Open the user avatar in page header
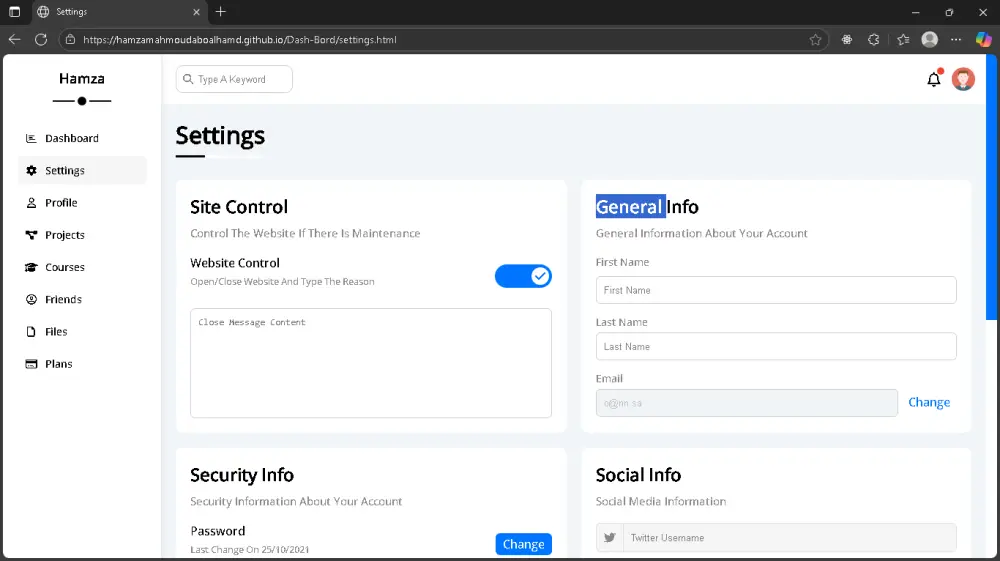Viewport: 1000px width, 561px height. tap(963, 79)
